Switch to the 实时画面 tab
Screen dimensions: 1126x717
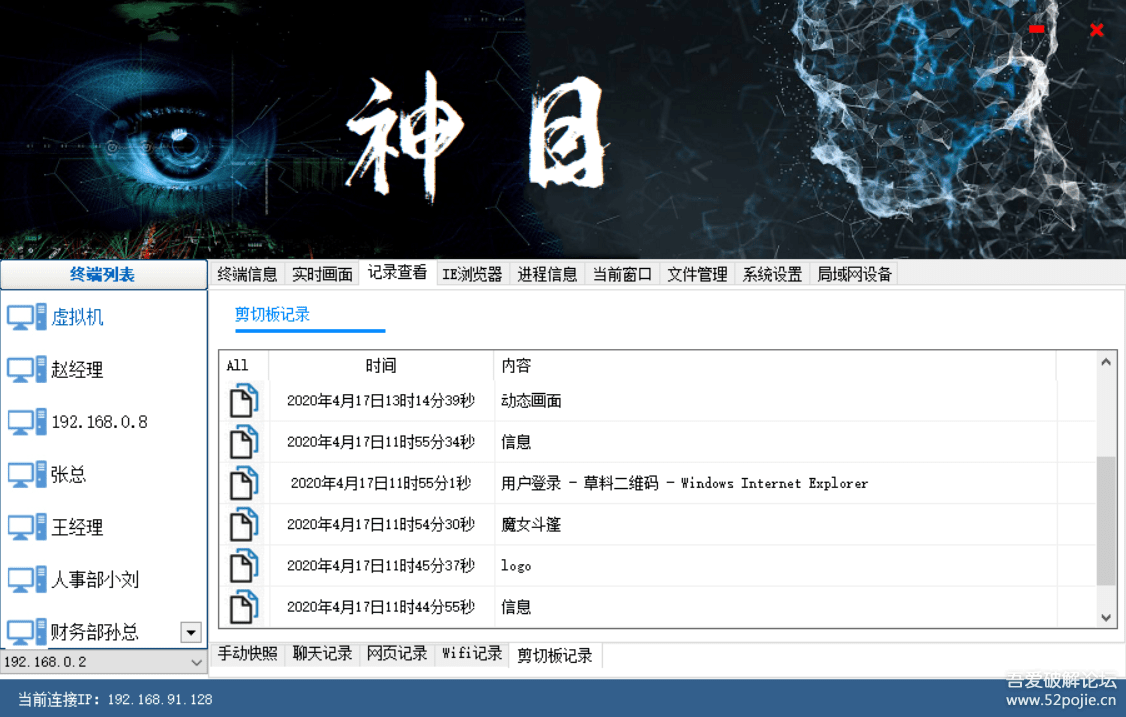[321, 273]
